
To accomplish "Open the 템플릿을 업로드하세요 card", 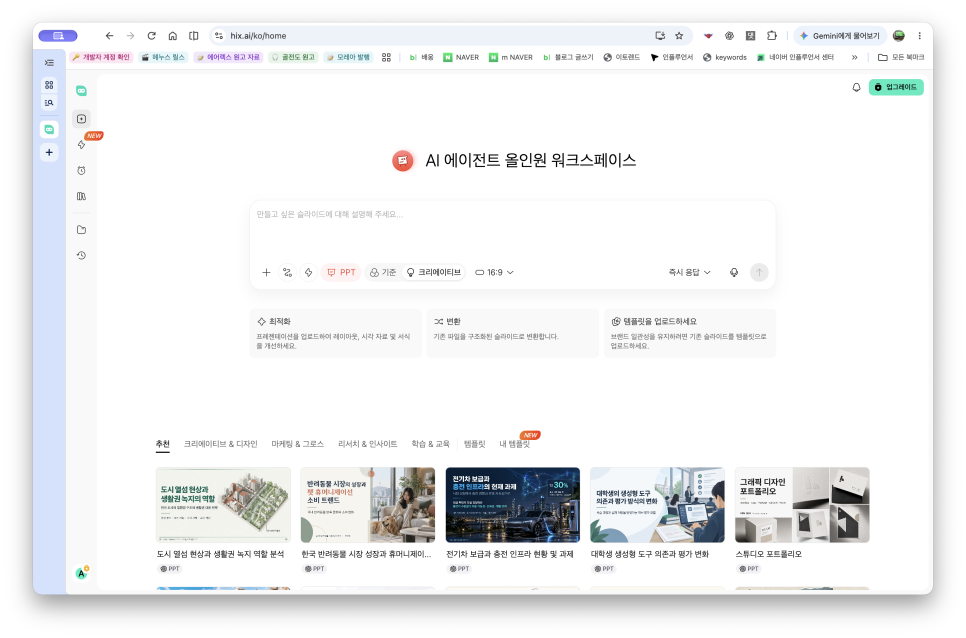I will pos(690,333).
